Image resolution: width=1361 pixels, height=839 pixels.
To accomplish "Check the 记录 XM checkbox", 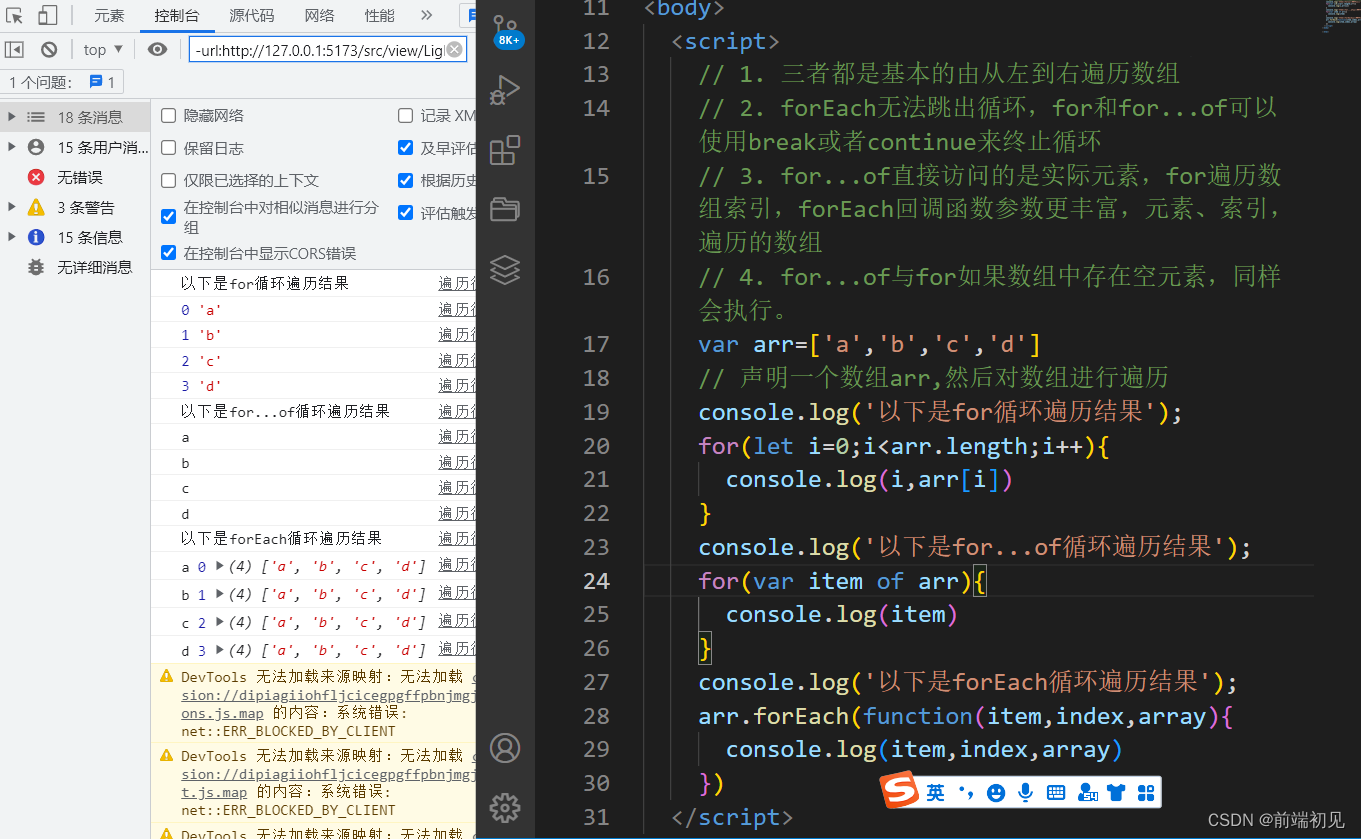I will pyautogui.click(x=405, y=115).
